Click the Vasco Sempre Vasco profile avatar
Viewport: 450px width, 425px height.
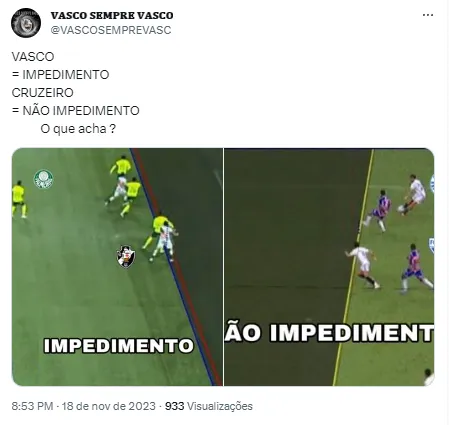click(x=26, y=23)
